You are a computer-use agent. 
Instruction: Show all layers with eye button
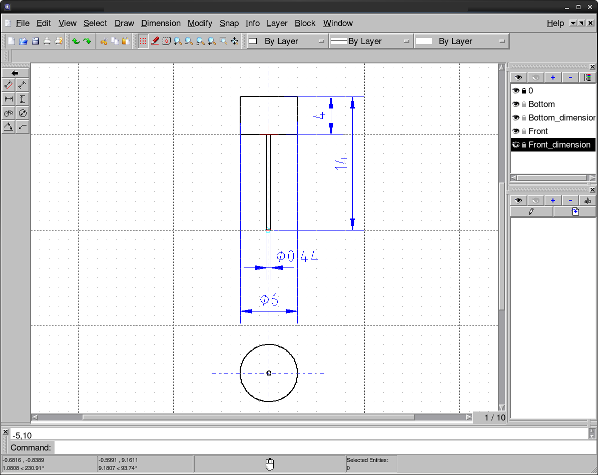[x=518, y=77]
